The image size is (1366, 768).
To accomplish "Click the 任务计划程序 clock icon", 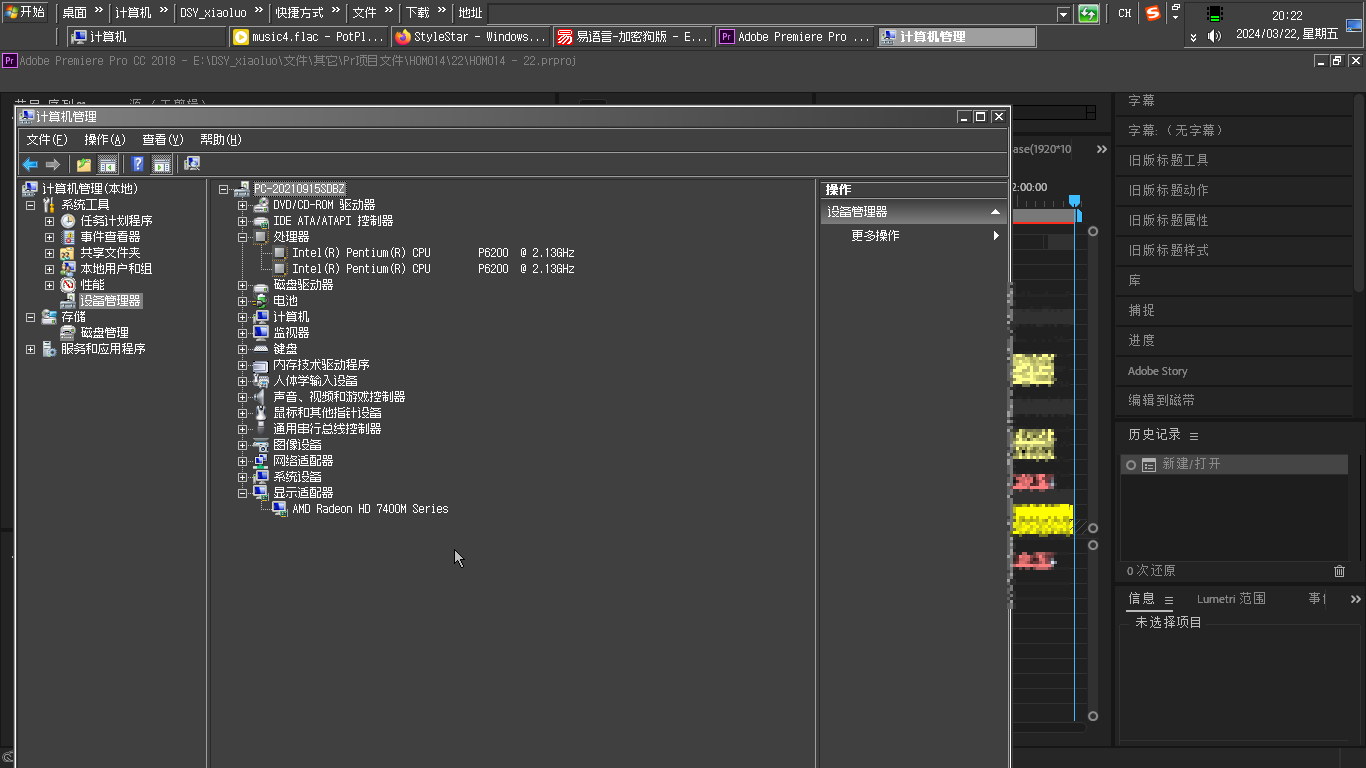I will click(68, 221).
